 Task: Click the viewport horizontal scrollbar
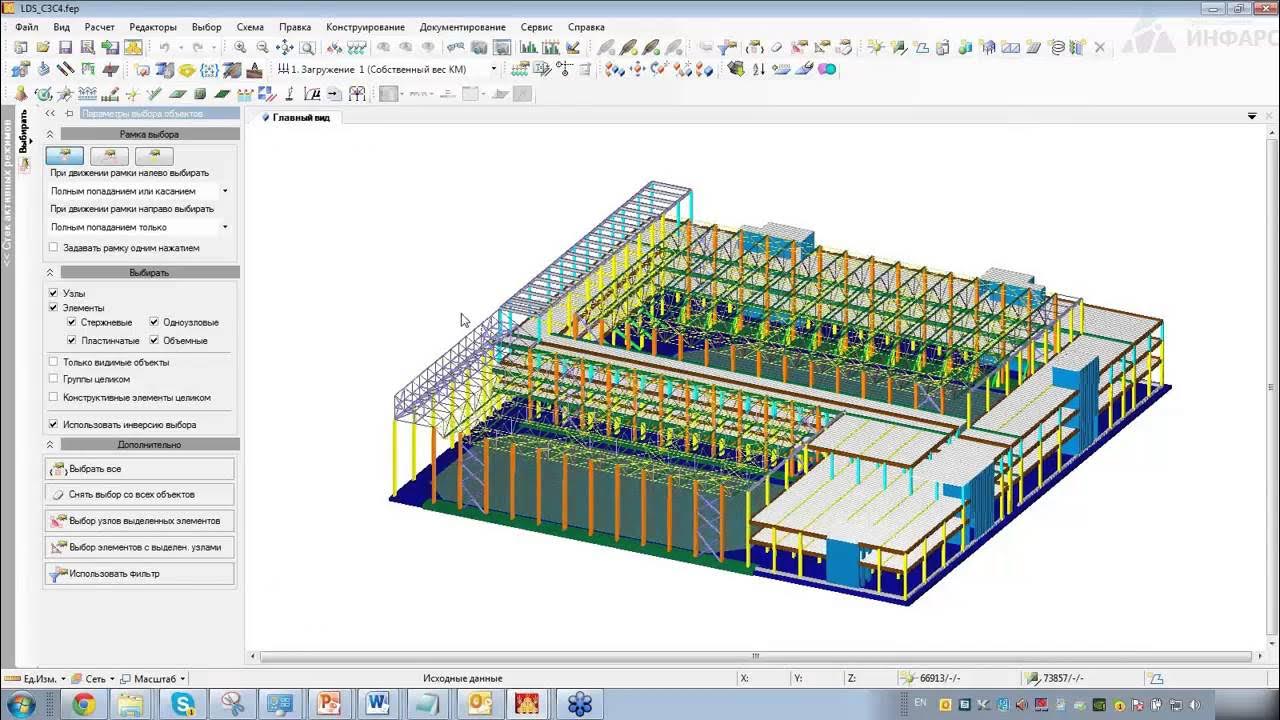pos(755,656)
